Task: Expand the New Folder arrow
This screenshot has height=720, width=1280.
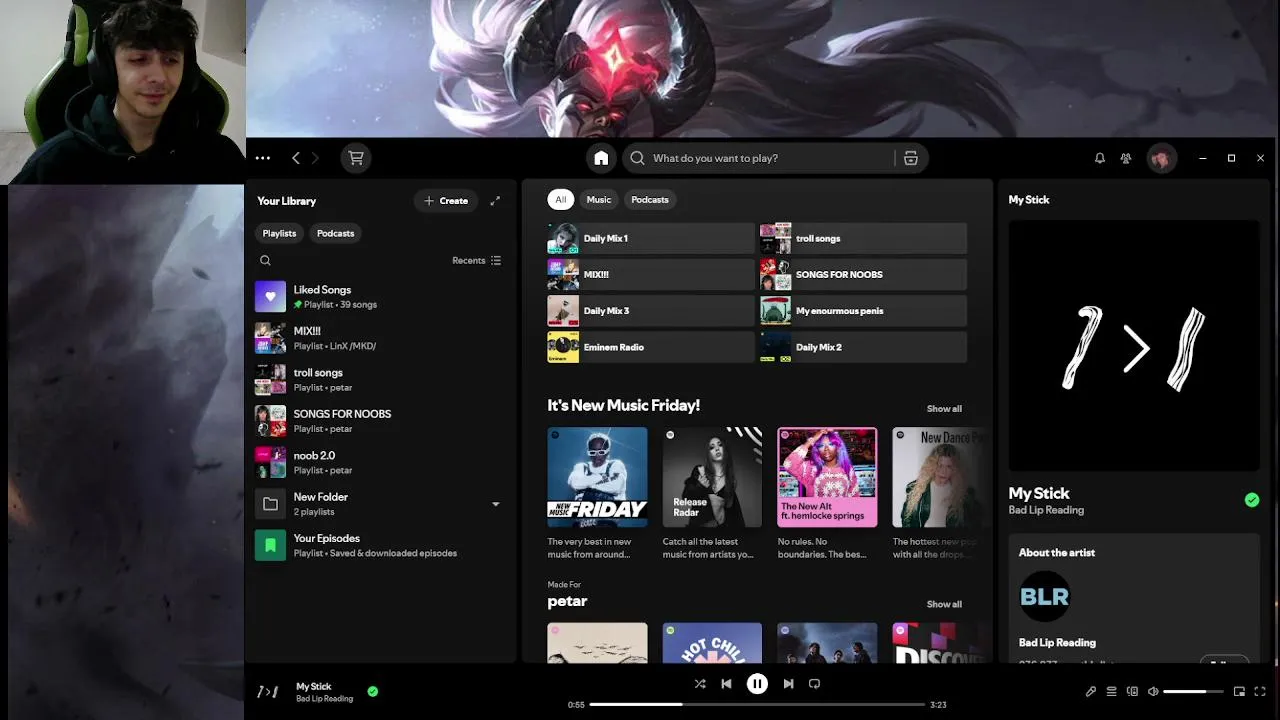Action: point(495,504)
